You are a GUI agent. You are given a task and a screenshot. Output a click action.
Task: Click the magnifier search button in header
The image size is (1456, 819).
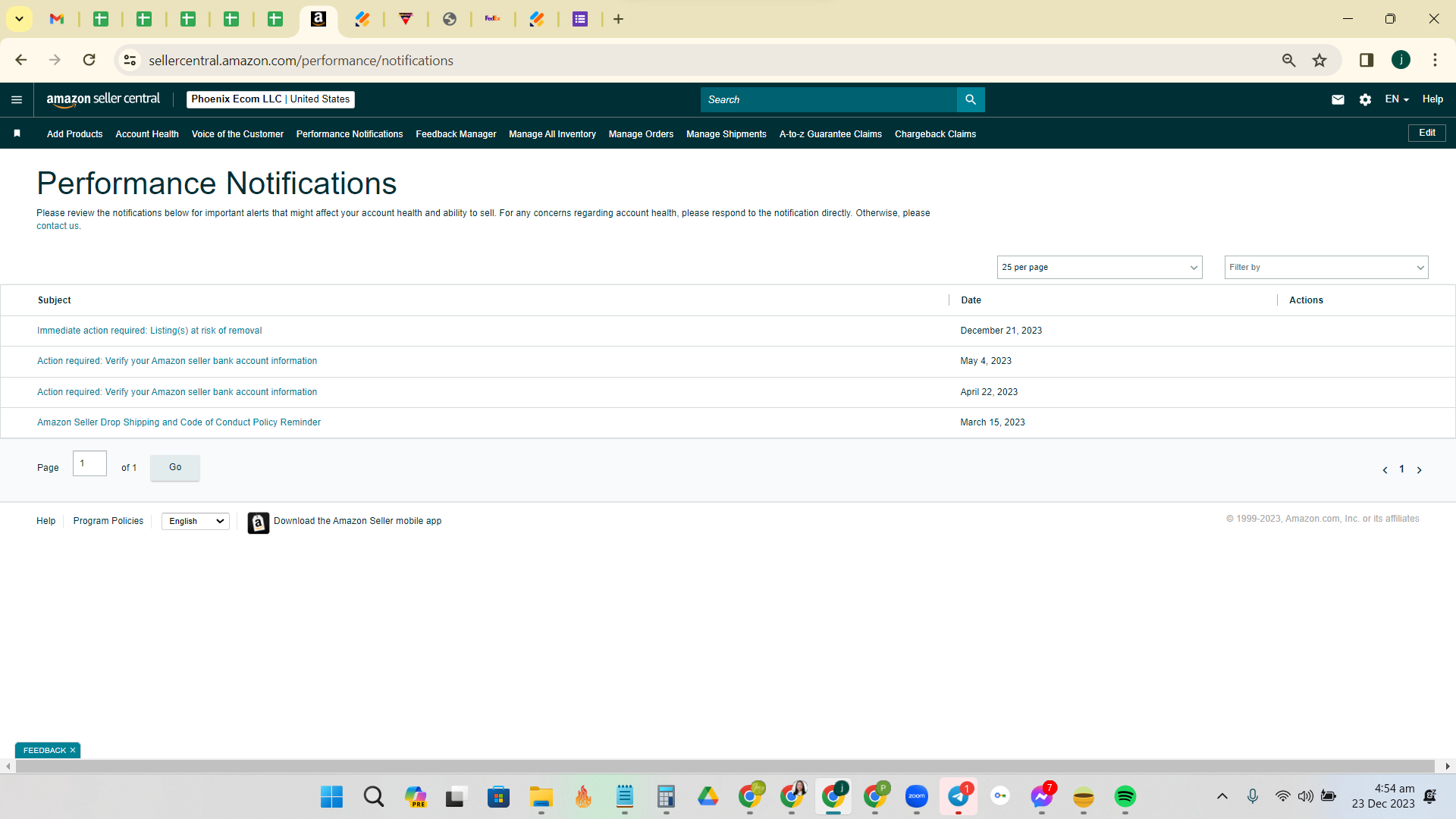(x=971, y=99)
